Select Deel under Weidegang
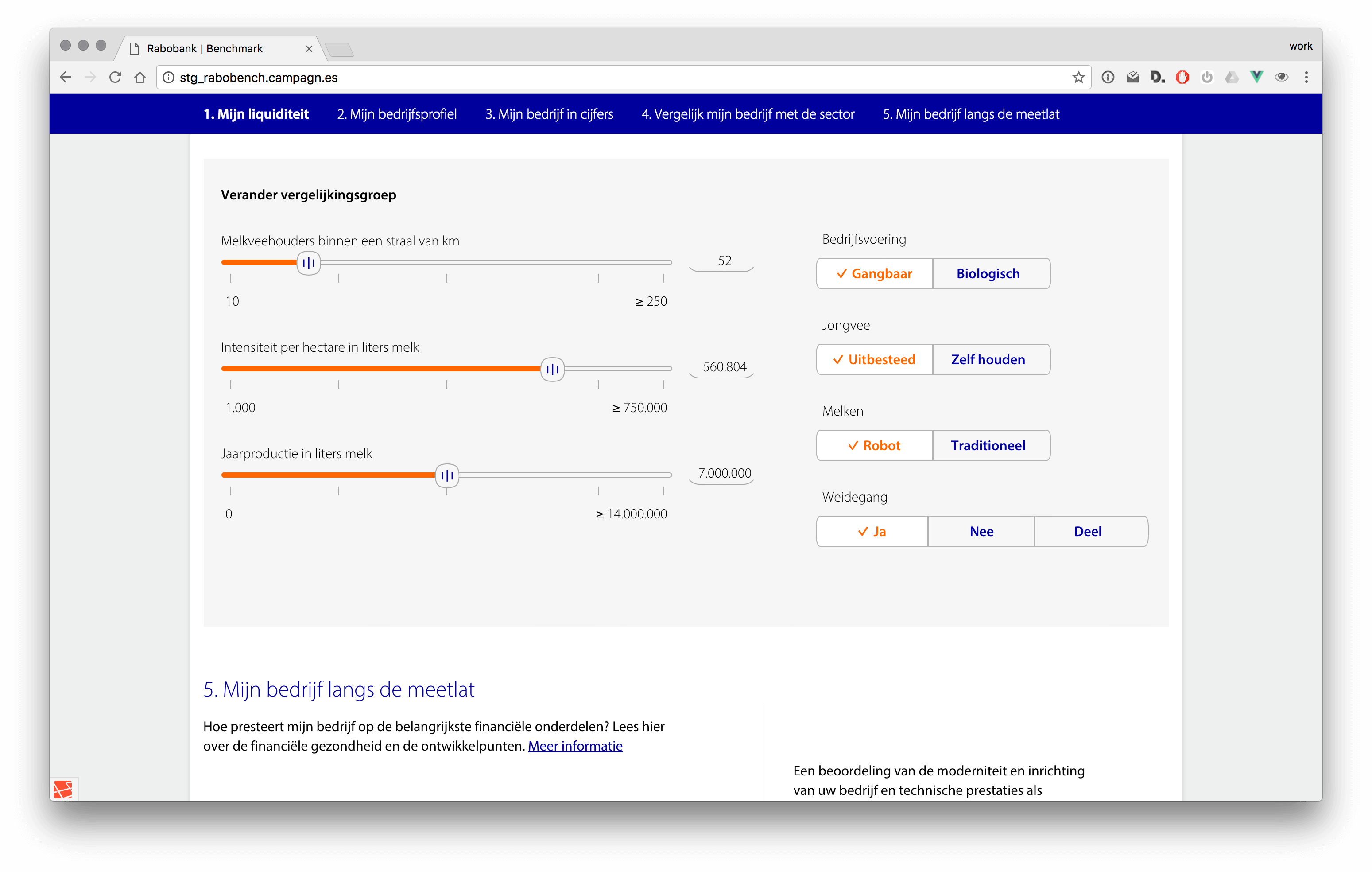This screenshot has height=872, width=1372. tap(1088, 531)
